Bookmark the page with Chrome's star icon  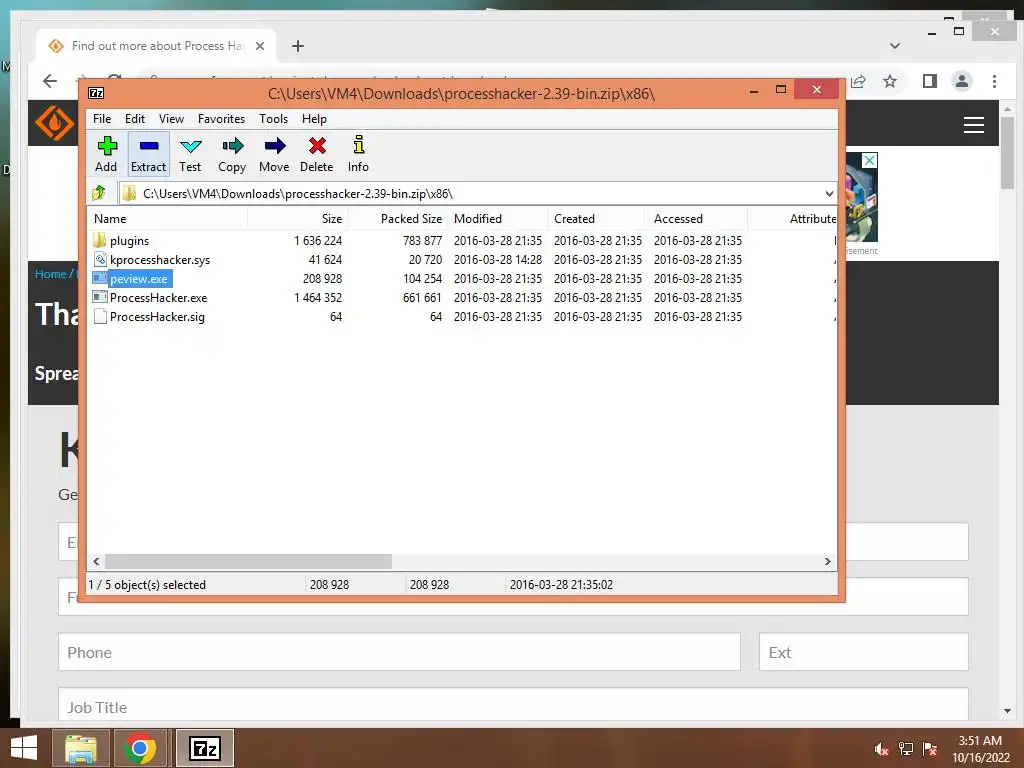(x=889, y=81)
